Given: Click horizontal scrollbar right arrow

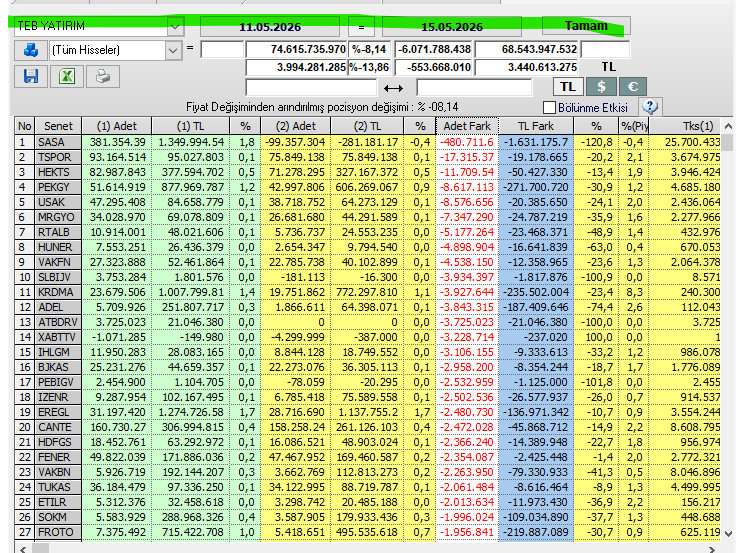Looking at the screenshot, I should click(x=712, y=549).
